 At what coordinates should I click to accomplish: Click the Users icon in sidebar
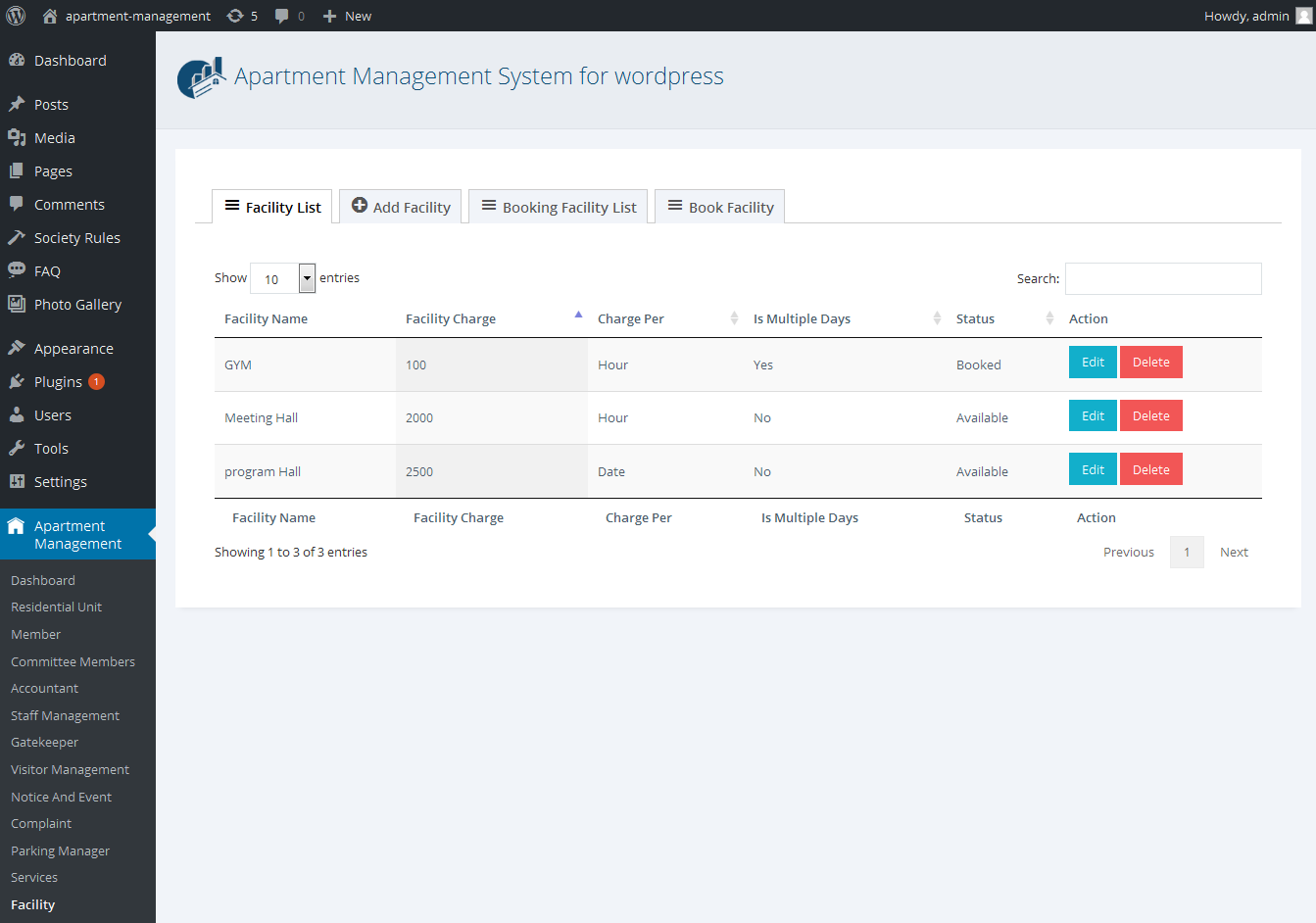[x=17, y=414]
